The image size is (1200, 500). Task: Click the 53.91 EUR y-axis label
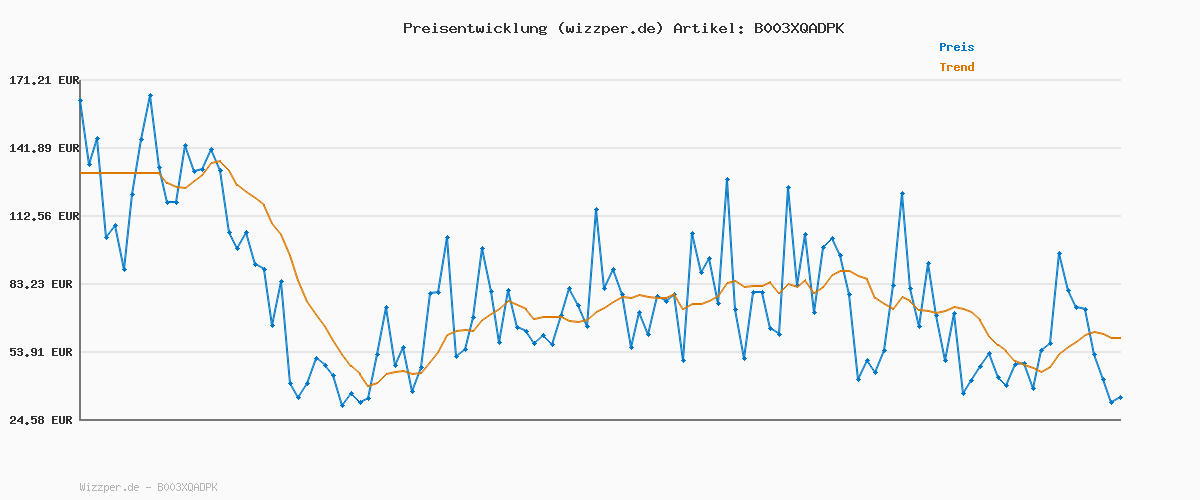click(44, 352)
